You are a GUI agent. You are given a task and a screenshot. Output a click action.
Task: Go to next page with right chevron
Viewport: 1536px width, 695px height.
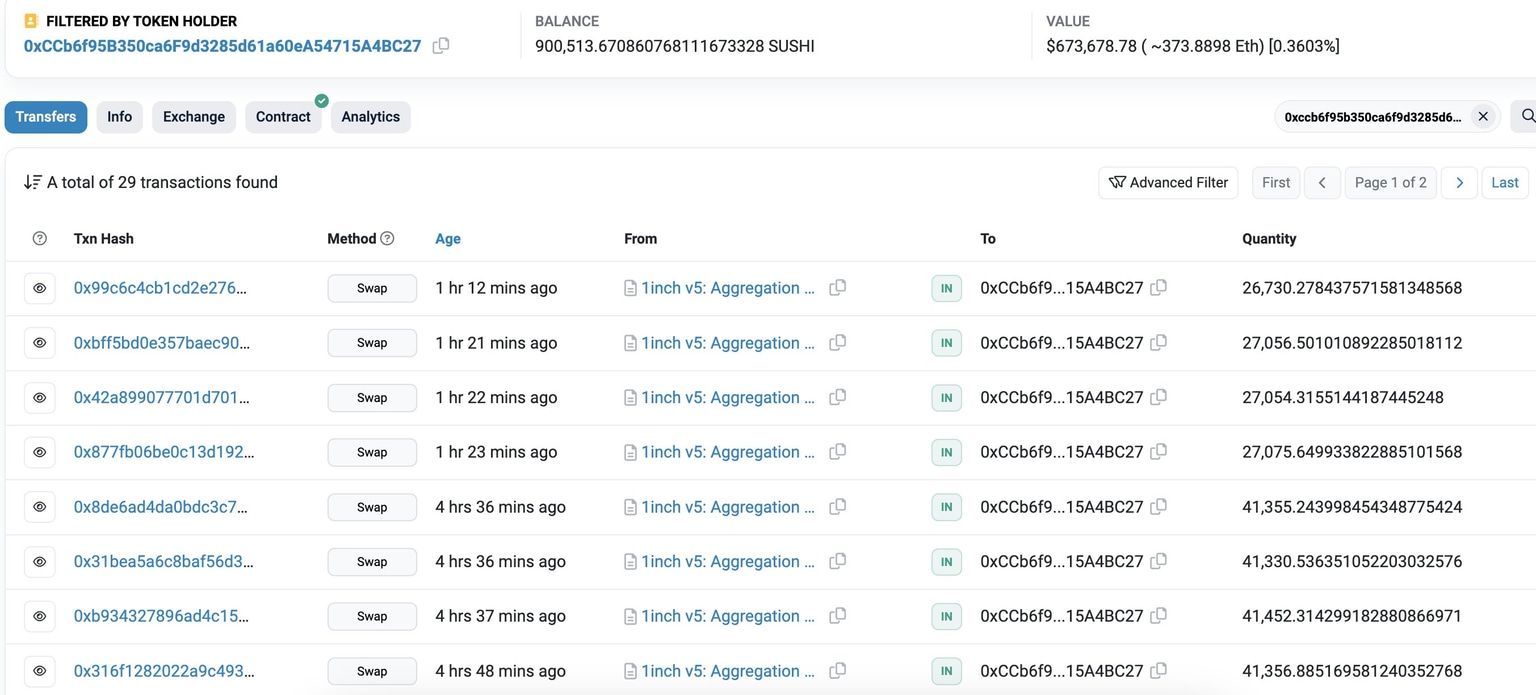pos(1459,183)
